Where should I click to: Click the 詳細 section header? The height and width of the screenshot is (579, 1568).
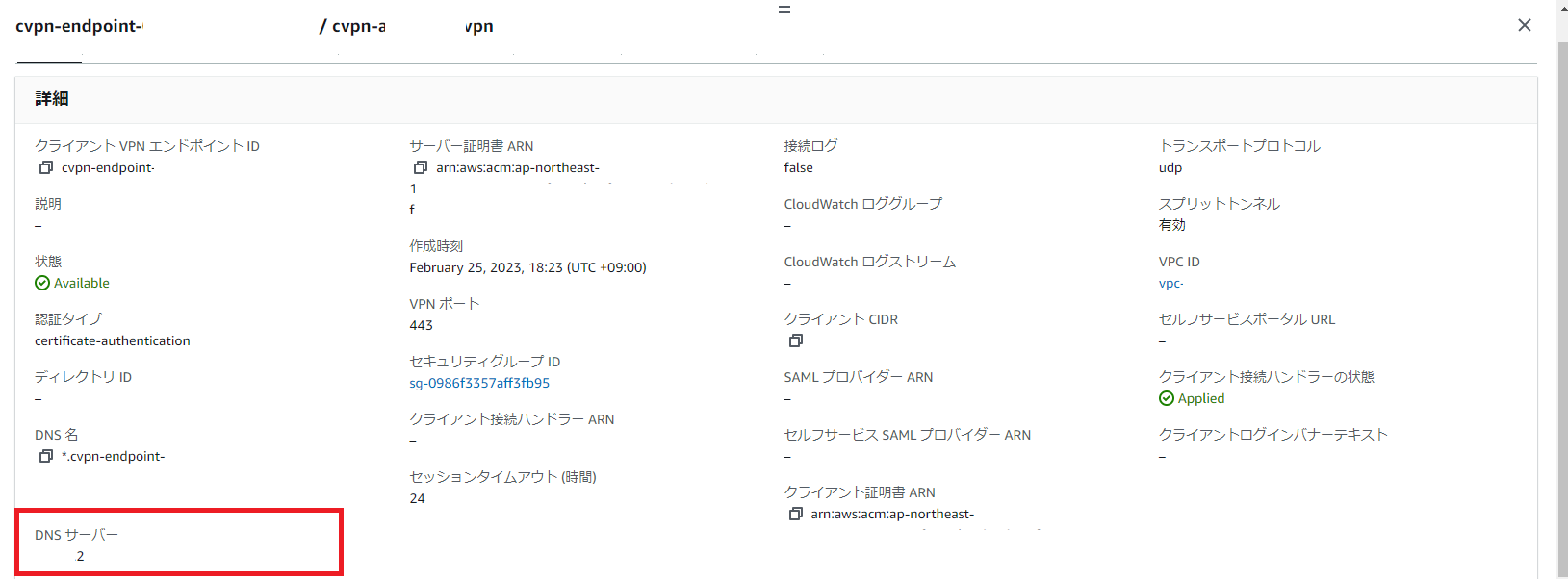[x=52, y=99]
